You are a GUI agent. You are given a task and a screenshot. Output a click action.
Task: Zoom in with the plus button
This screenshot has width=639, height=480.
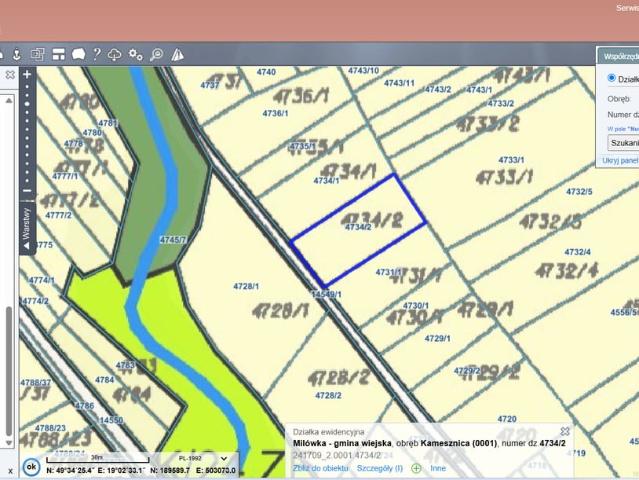pyautogui.click(x=27, y=74)
